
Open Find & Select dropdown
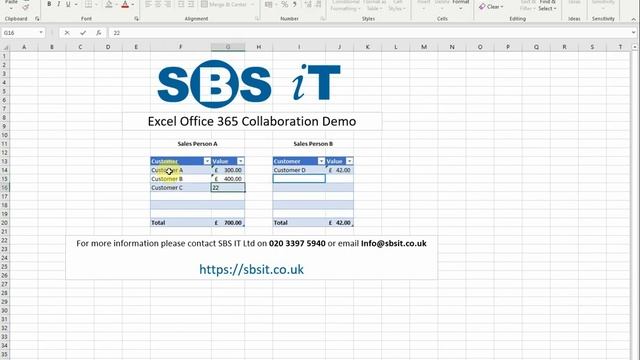[548, 5]
